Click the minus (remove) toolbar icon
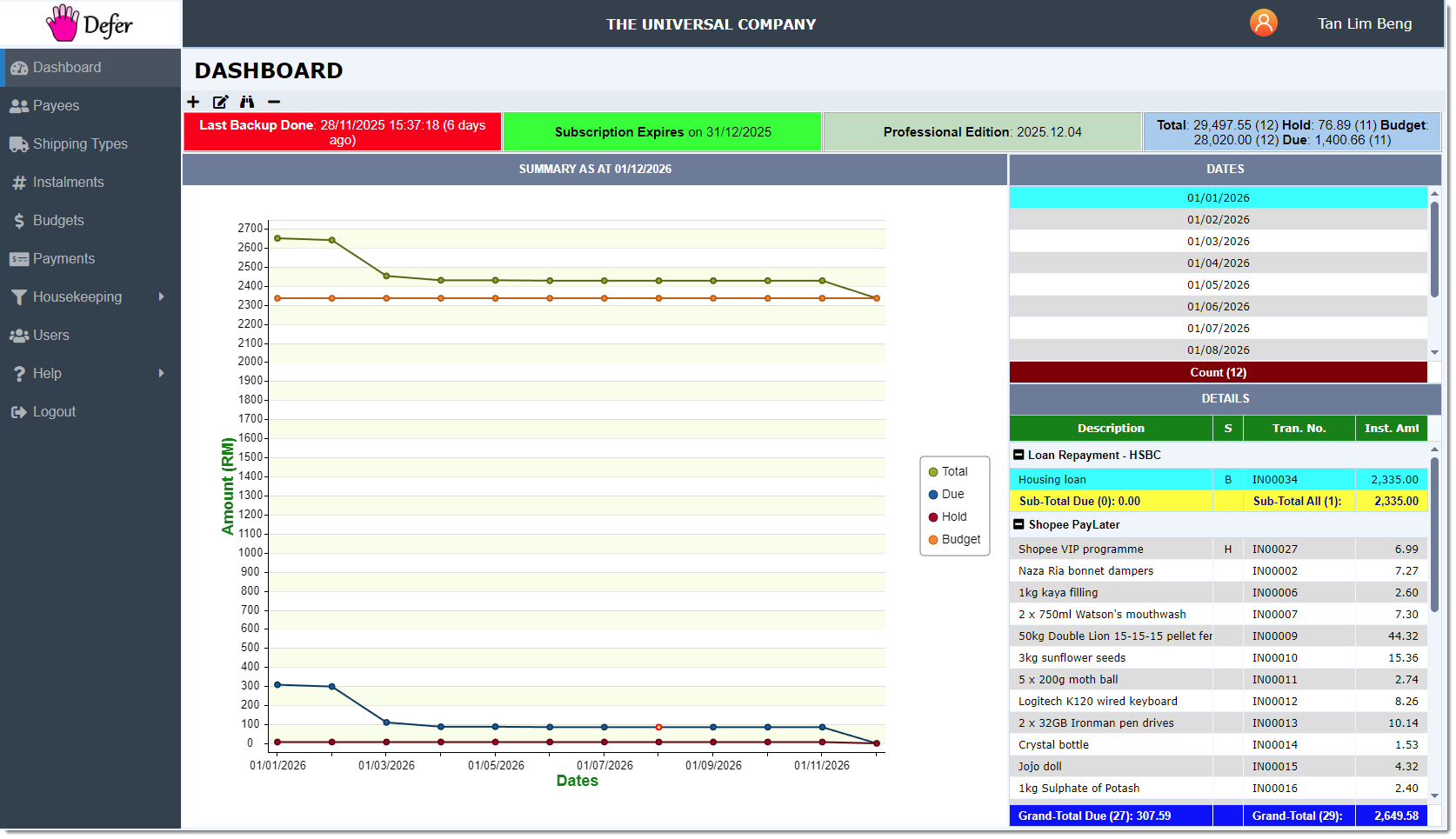 pyautogui.click(x=274, y=103)
